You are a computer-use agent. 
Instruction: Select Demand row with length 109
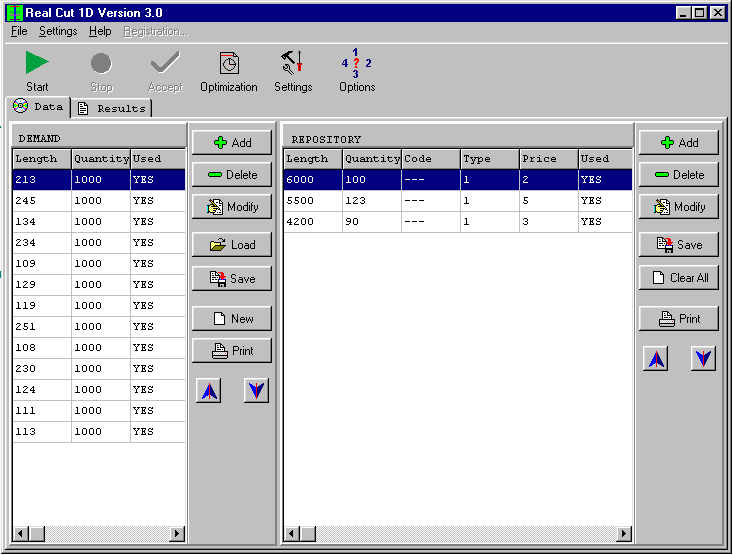tap(99, 264)
